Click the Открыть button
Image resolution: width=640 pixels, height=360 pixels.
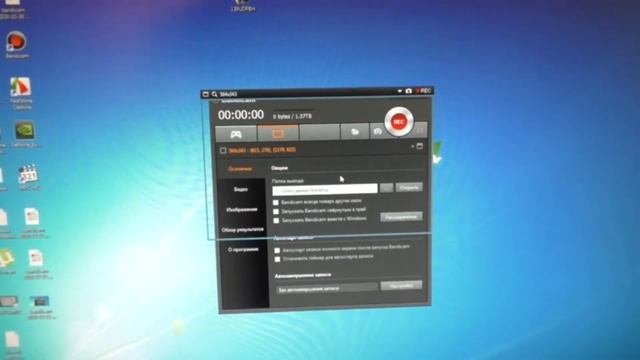[x=409, y=187]
